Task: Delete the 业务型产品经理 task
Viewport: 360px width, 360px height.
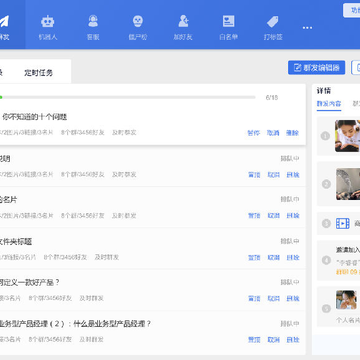Action: click(x=293, y=340)
